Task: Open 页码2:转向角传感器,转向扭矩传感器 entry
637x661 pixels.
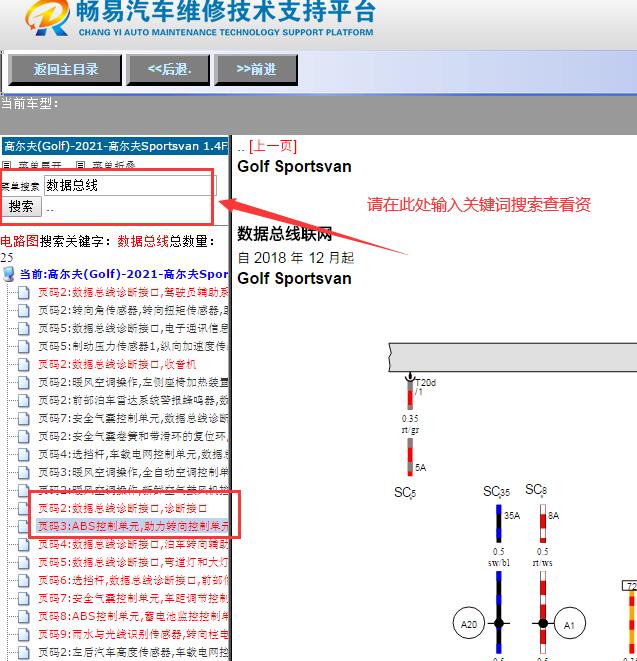Action: (133, 310)
